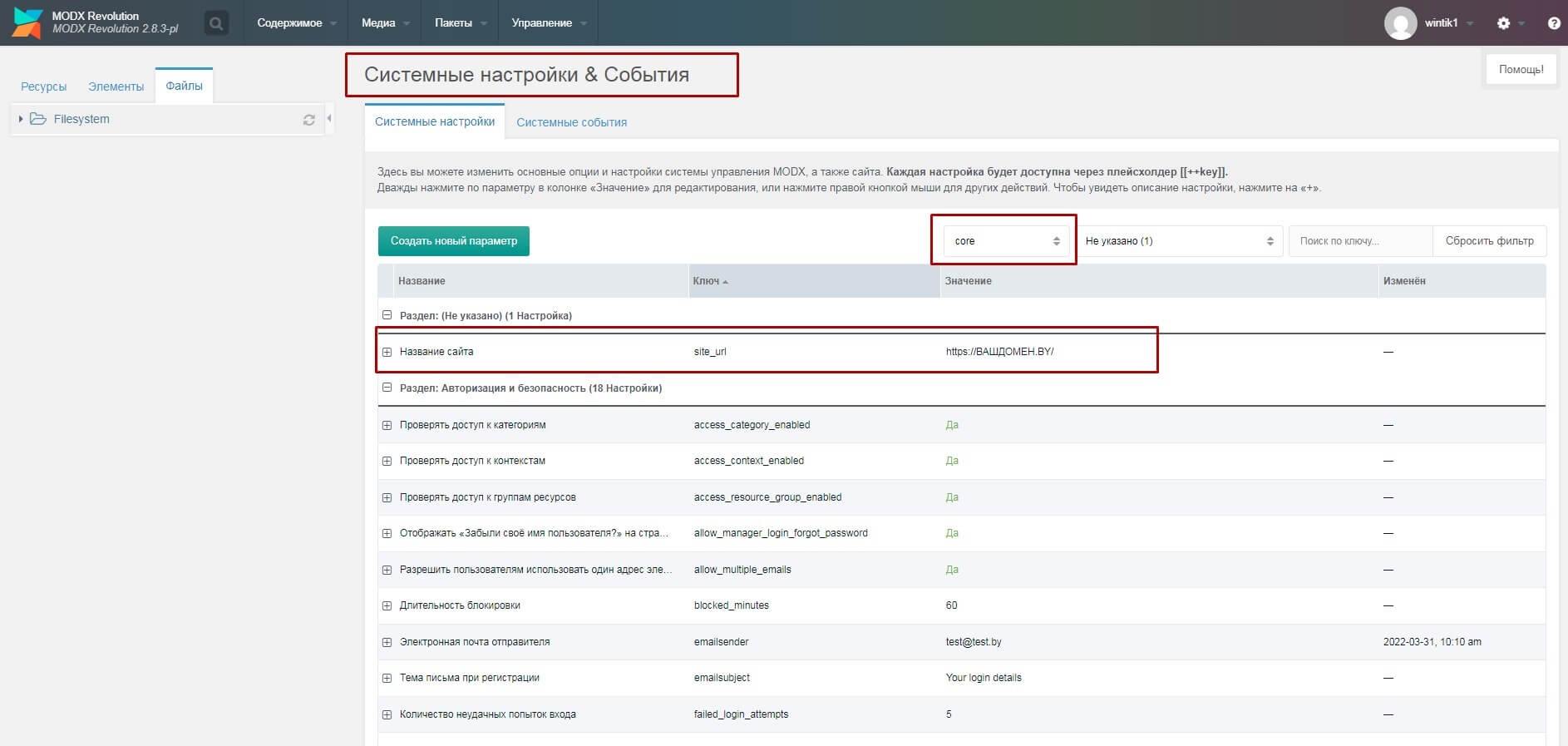Expand description of site_url setting
Image resolution: width=1568 pixels, height=746 pixels.
point(387,352)
